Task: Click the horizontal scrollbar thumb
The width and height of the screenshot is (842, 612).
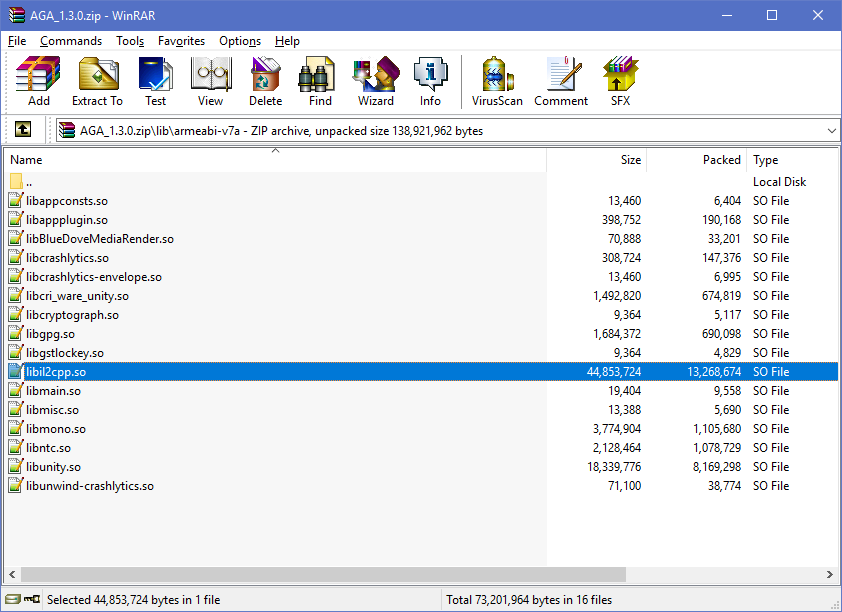Action: (x=323, y=574)
